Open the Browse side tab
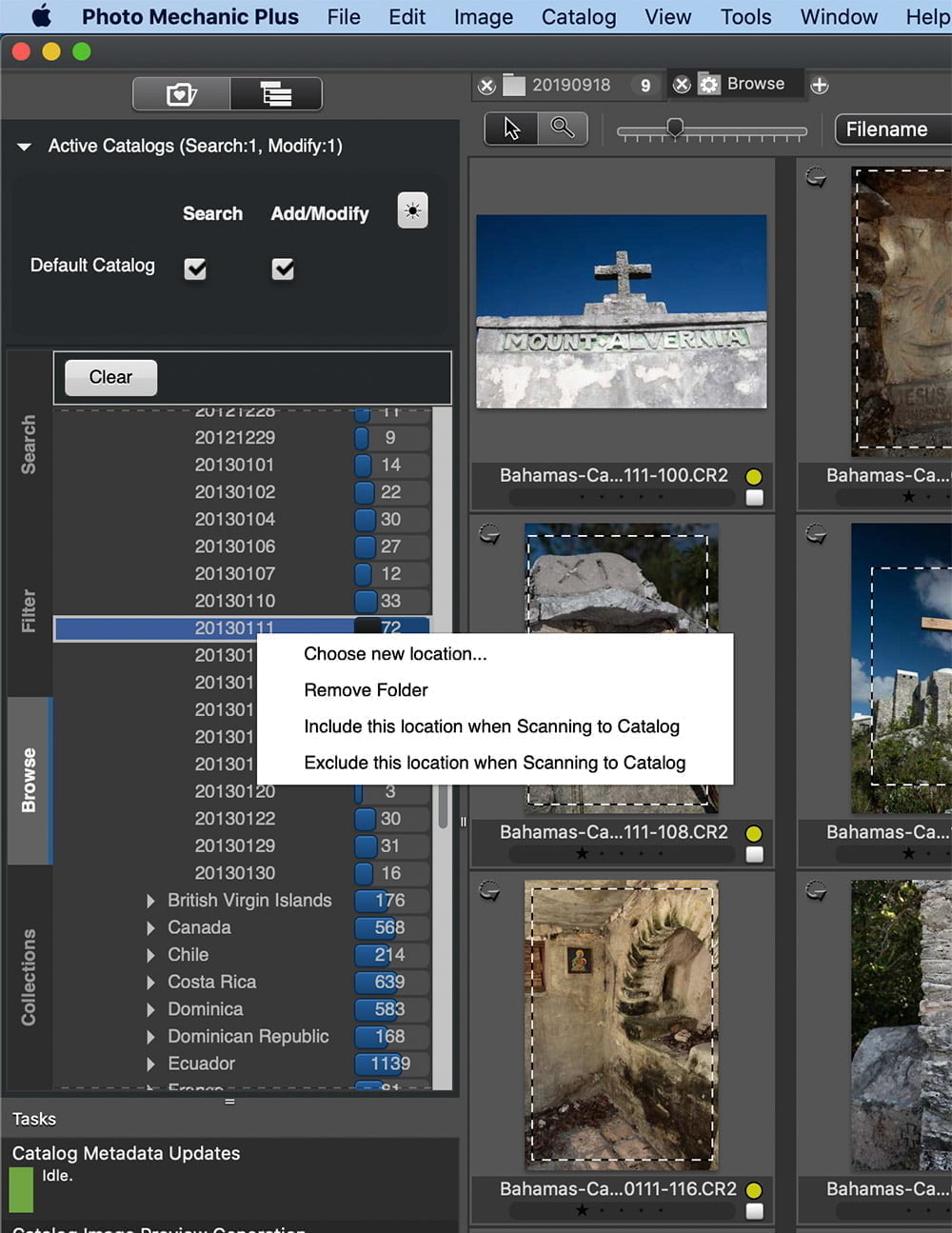Viewport: 952px width, 1233px height. click(30, 781)
